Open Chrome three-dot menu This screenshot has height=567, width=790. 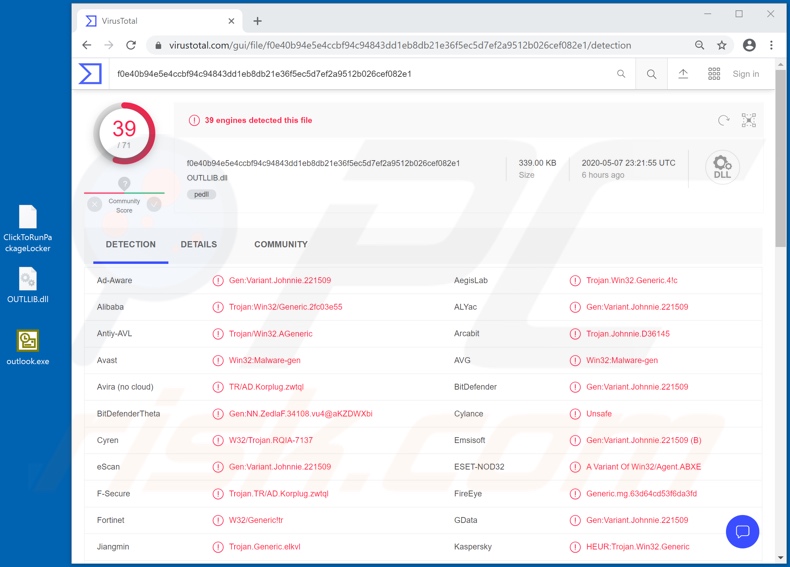point(771,45)
